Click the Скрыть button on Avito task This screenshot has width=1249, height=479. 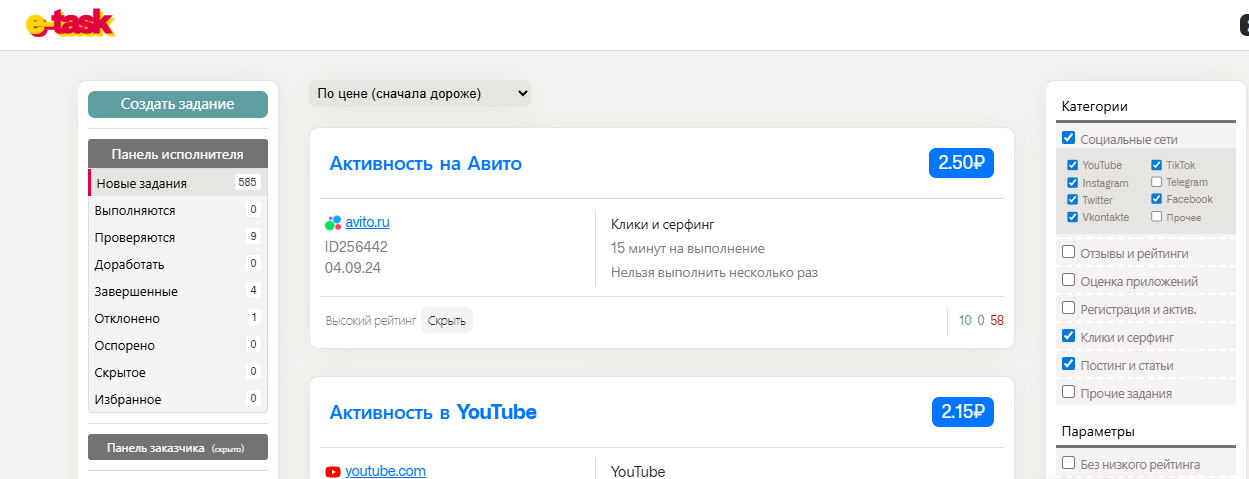click(446, 321)
